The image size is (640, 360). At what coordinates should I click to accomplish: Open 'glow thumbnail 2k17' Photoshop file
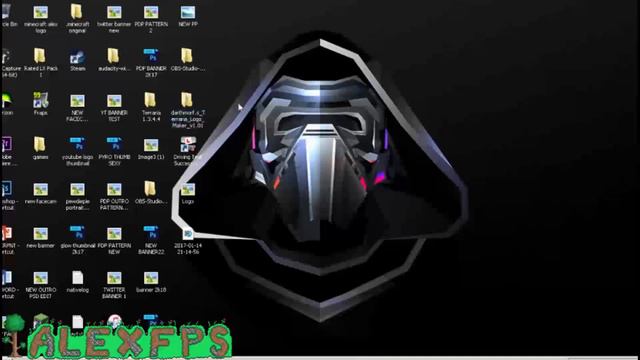pos(78,241)
